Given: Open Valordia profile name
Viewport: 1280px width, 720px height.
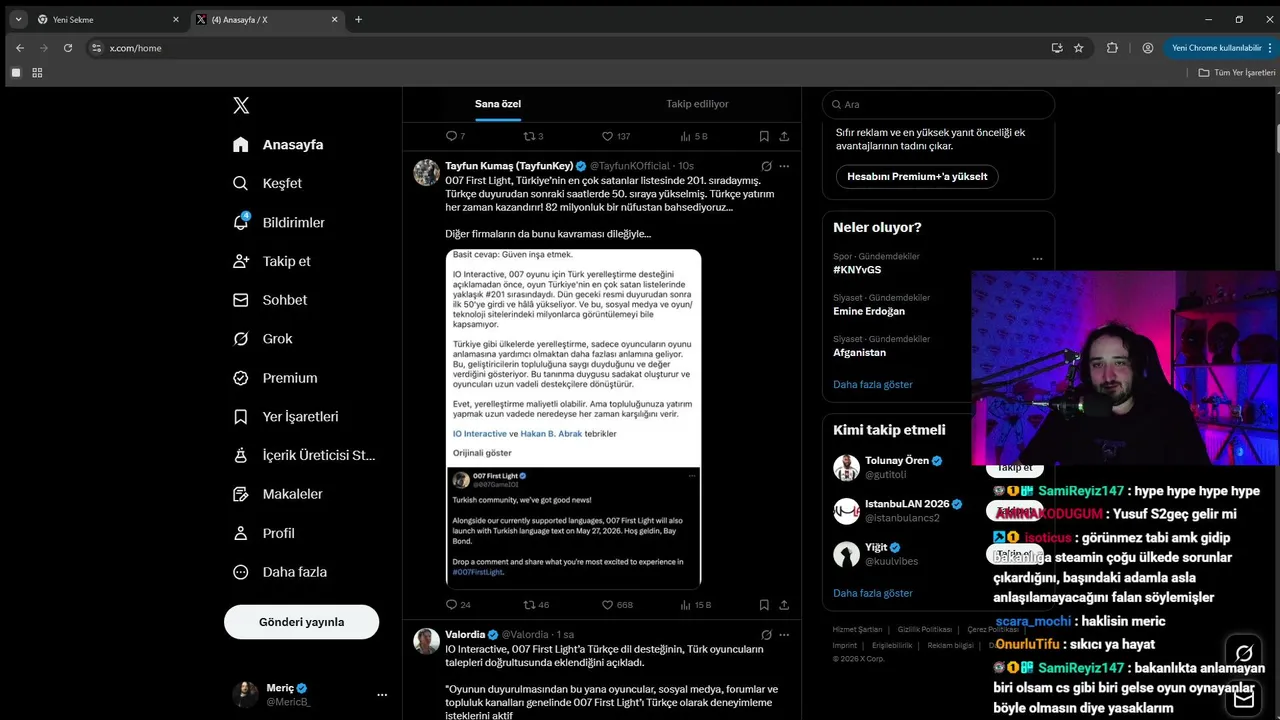Looking at the screenshot, I should click(465, 635).
